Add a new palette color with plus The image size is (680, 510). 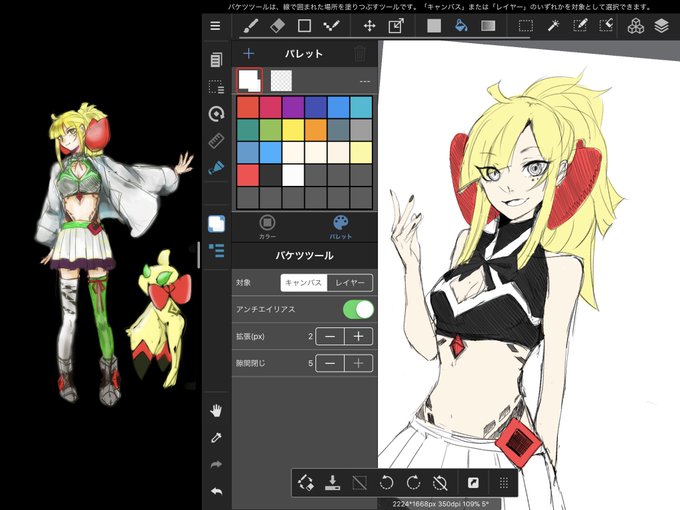click(248, 54)
